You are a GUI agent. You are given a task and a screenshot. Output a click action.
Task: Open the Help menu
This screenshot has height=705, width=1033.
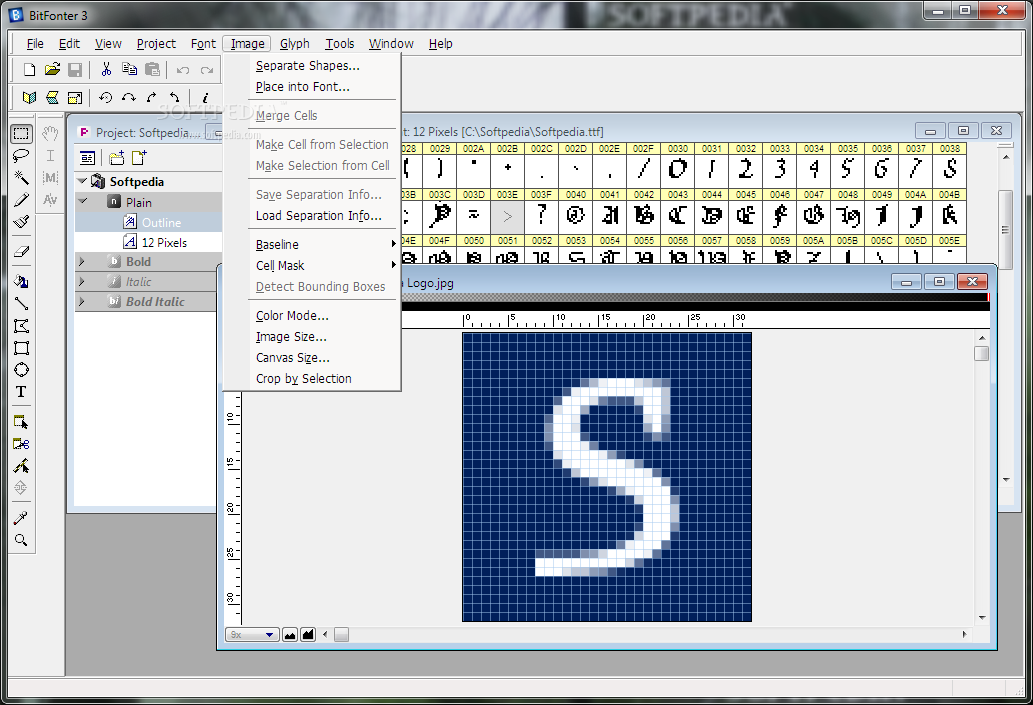pos(441,43)
